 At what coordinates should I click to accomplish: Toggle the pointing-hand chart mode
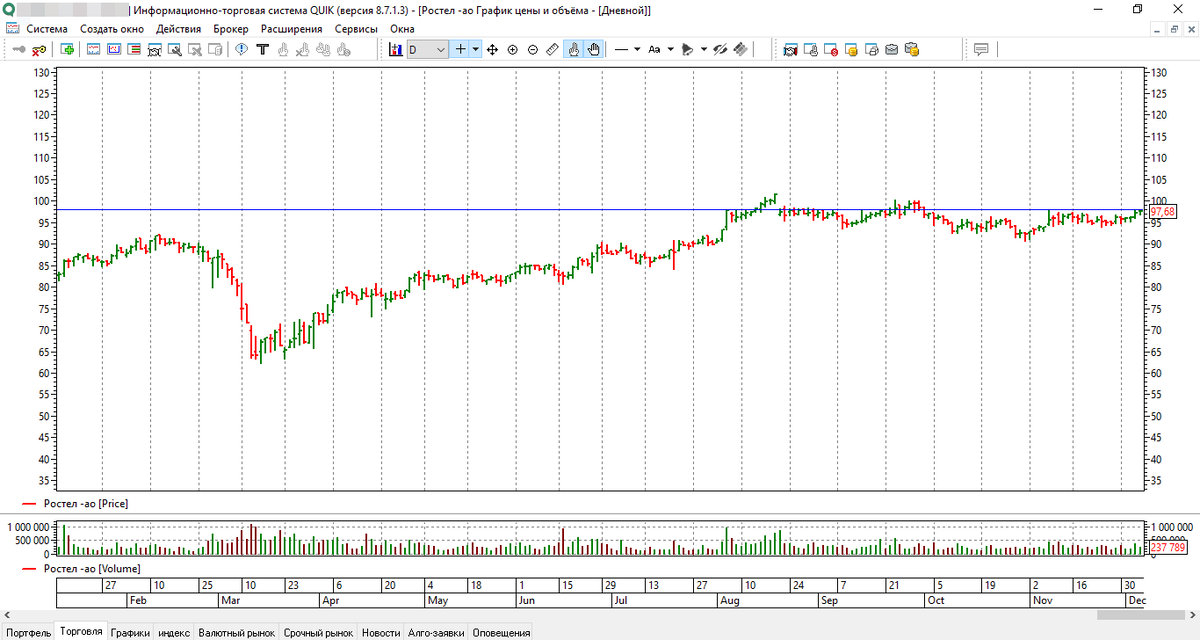pos(574,49)
